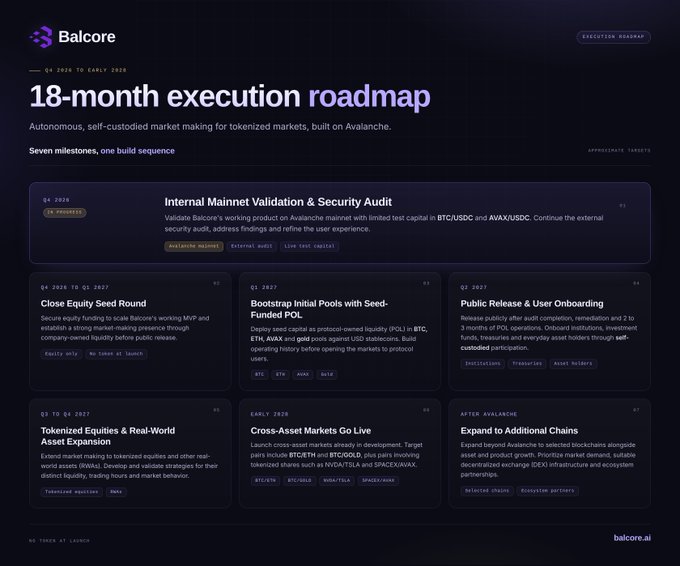680x566 pixels.
Task: Select the ETH tag chip
Action: click(x=281, y=374)
